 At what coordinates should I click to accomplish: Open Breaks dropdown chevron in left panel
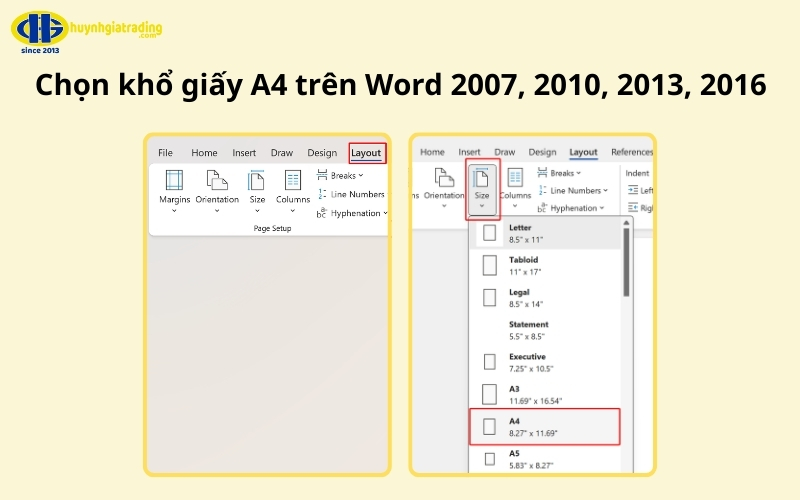(x=361, y=176)
